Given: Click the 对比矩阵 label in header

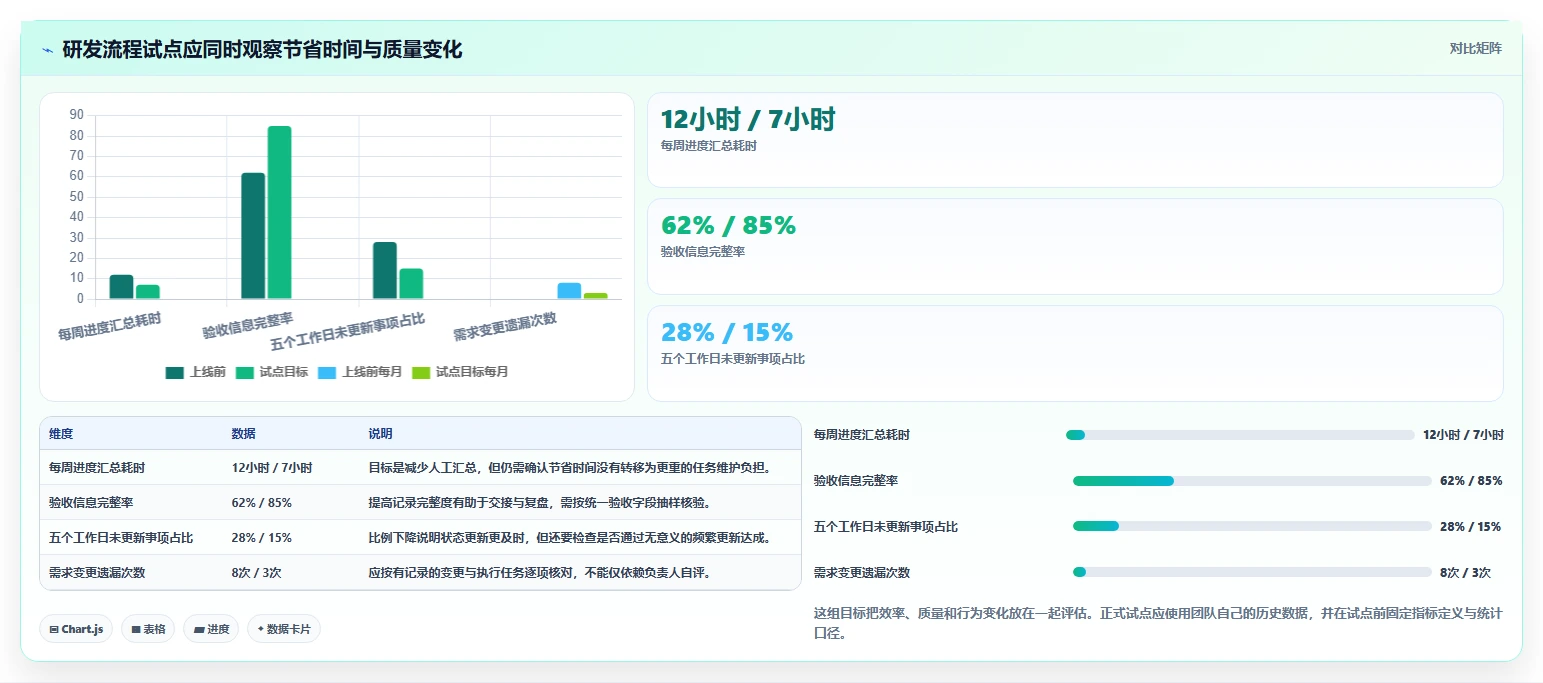Looking at the screenshot, I should pos(1475,48).
